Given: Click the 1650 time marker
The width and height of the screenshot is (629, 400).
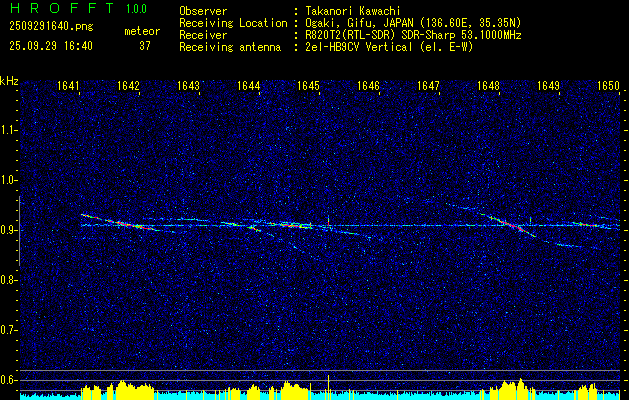Looking at the screenshot, I should 609,85.
